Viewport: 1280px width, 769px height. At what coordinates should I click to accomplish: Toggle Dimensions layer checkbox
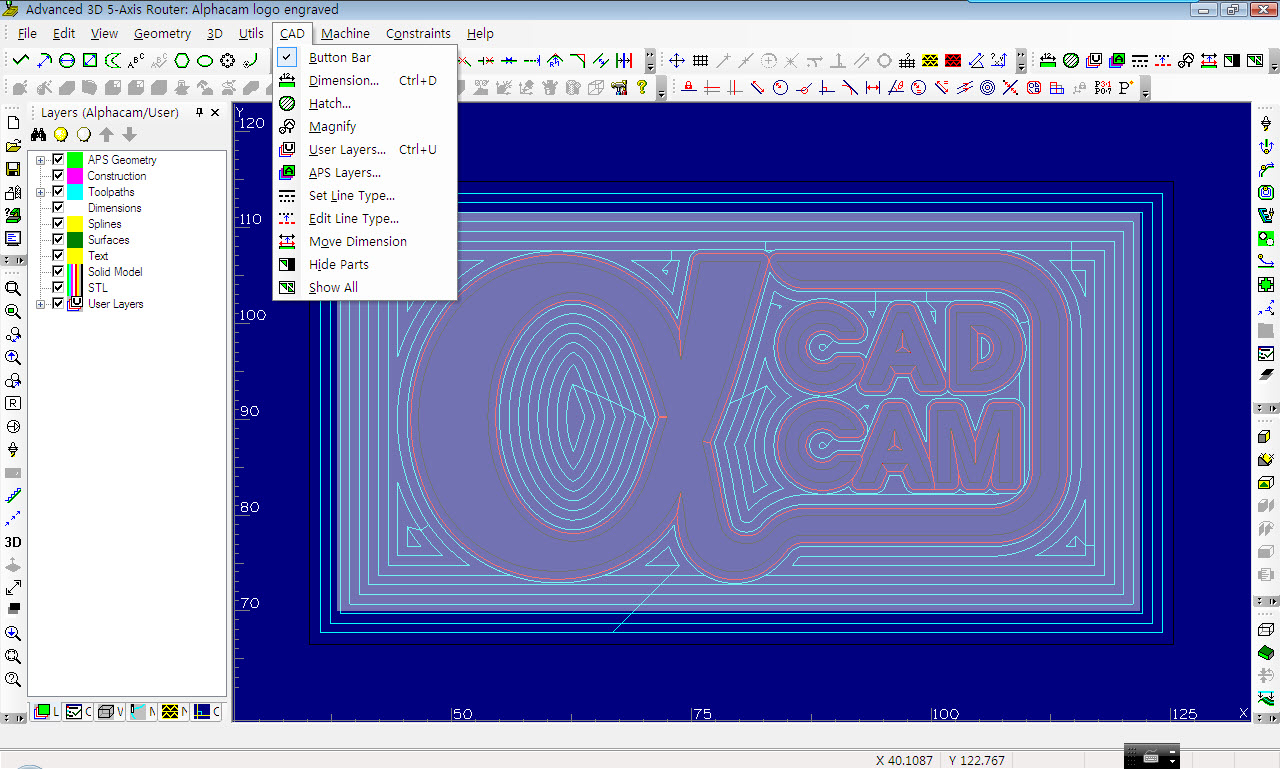(x=58, y=208)
